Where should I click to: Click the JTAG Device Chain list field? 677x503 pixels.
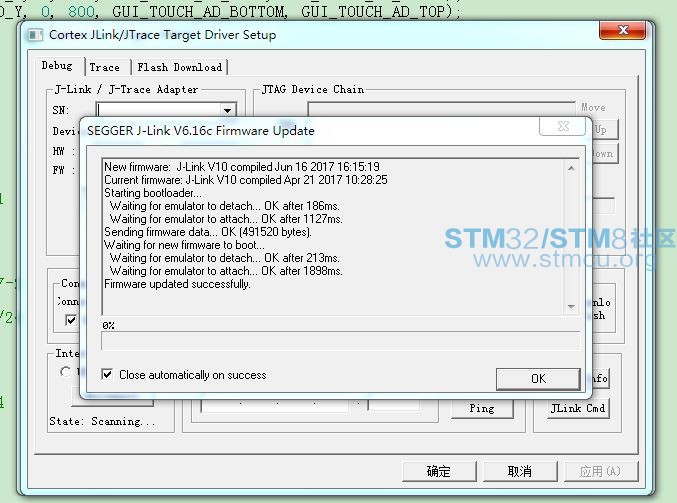[x=441, y=109]
